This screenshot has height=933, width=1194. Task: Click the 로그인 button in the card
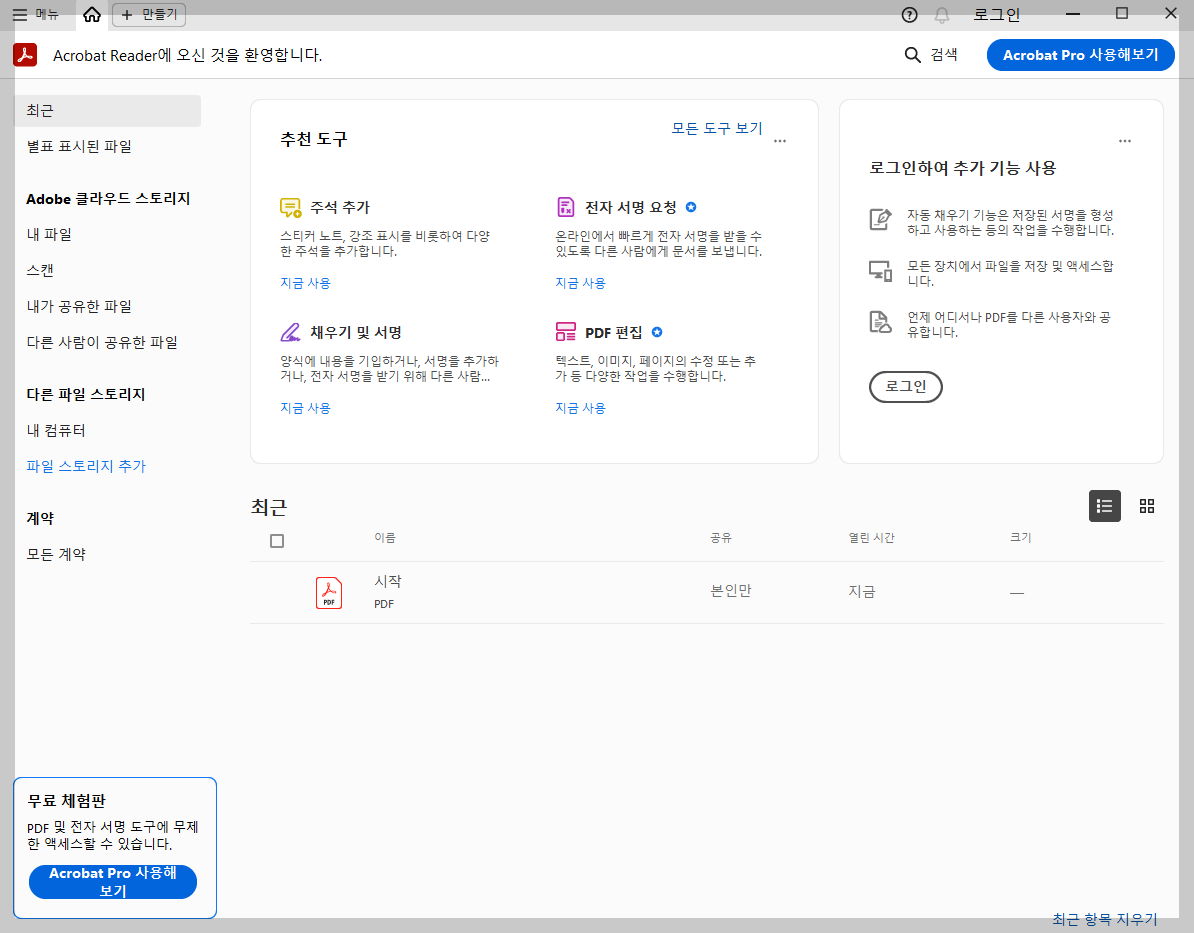click(905, 387)
